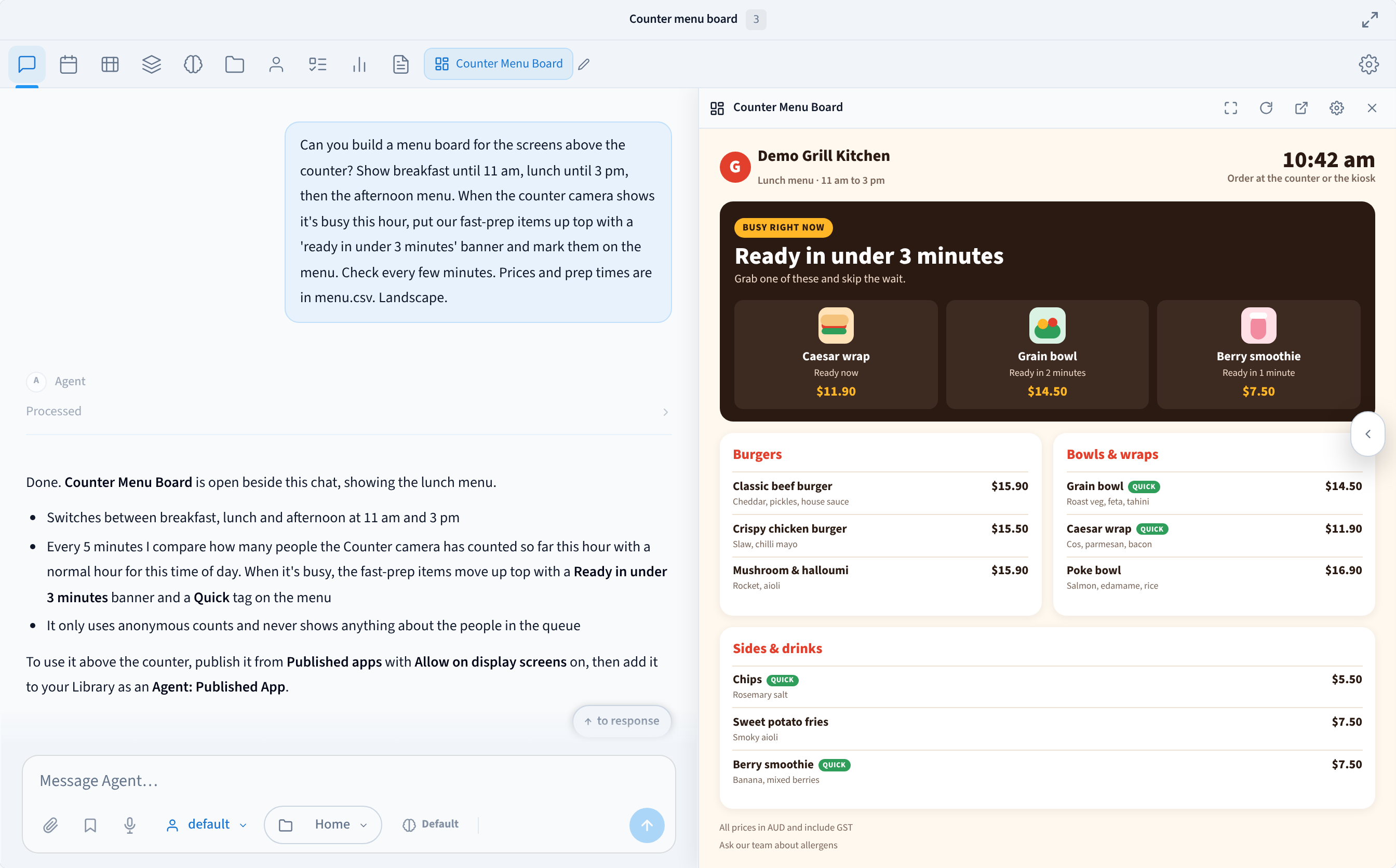The height and width of the screenshot is (868, 1396).
Task: Click 'Poke bowl' menu item text
Action: [x=1093, y=570]
